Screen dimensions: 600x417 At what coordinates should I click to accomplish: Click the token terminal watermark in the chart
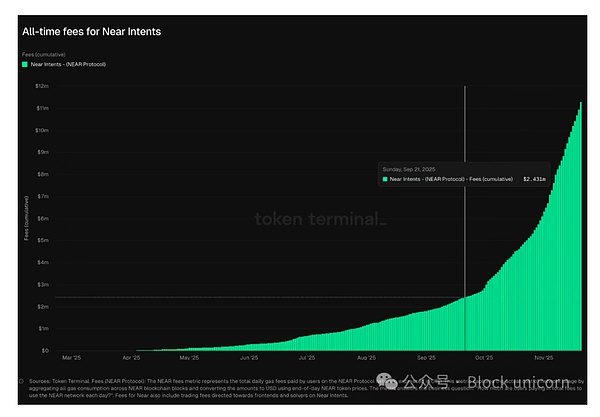coord(318,219)
